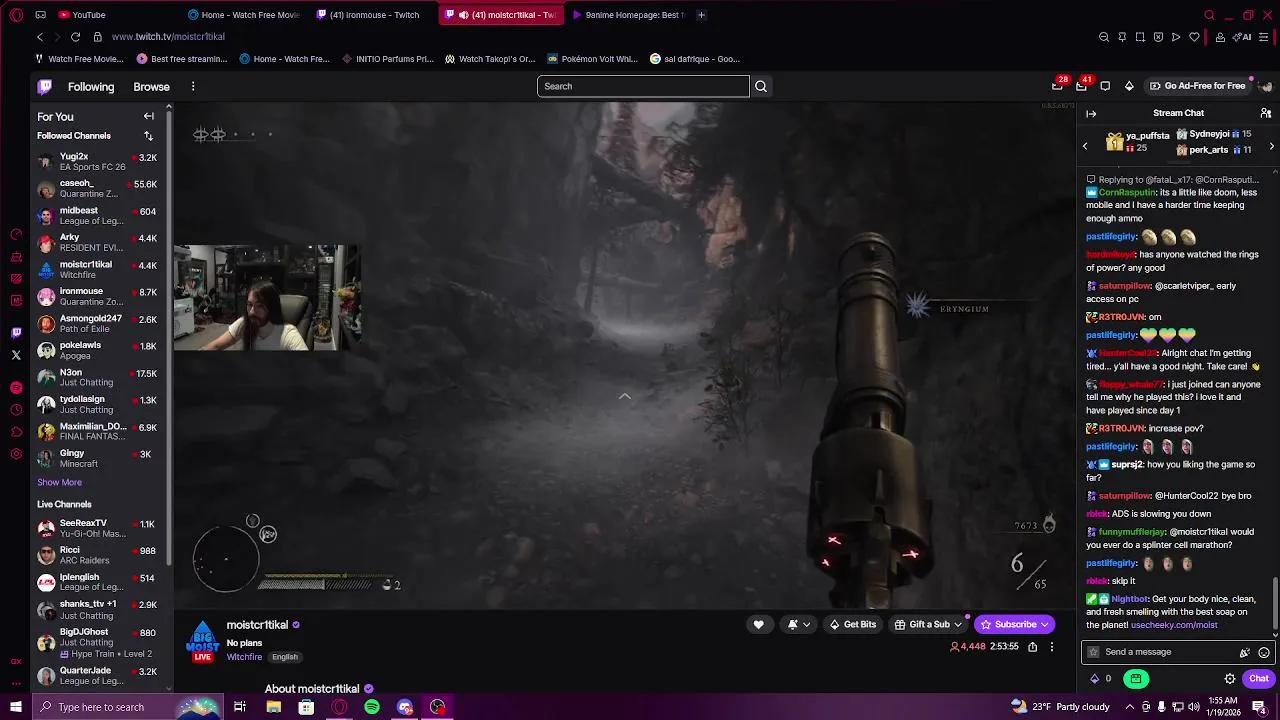Click the Subscribe button
The width and height of the screenshot is (1280, 720).
click(1014, 625)
